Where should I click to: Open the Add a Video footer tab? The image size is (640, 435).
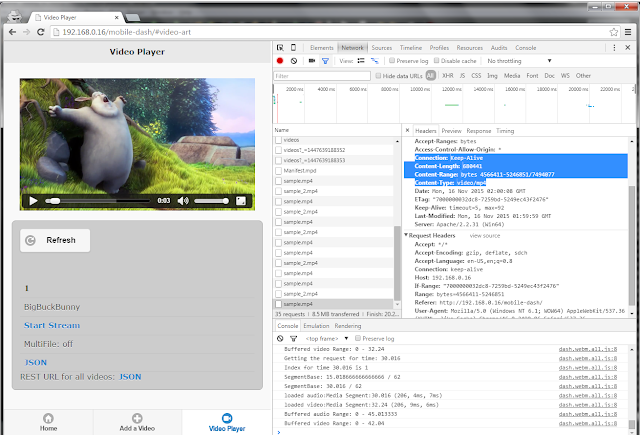[137, 422]
